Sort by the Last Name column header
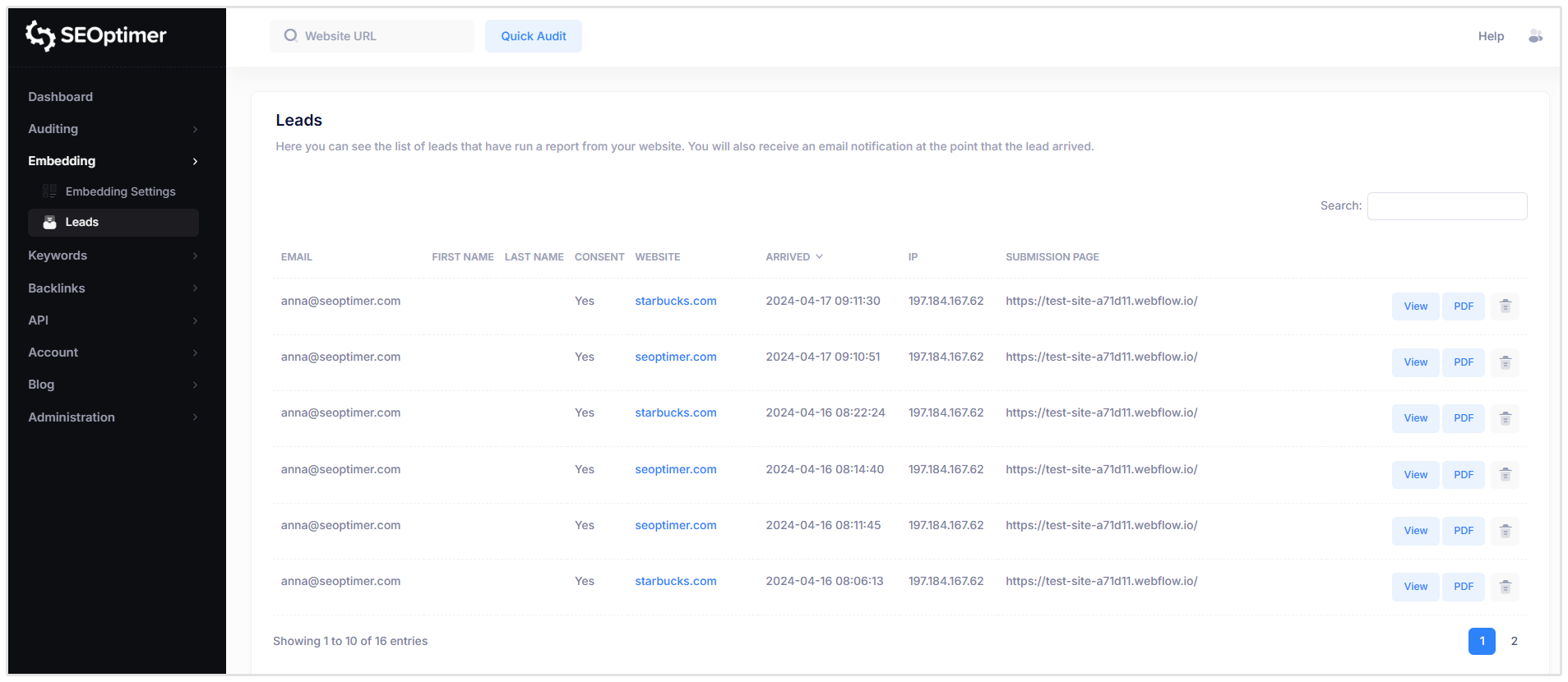Screen dimensions: 1568x682 [534, 257]
